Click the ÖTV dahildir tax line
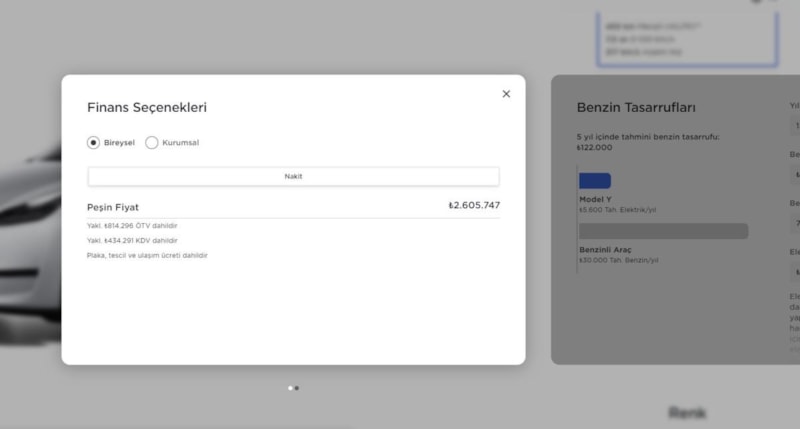The width and height of the screenshot is (800, 429). 132,226
